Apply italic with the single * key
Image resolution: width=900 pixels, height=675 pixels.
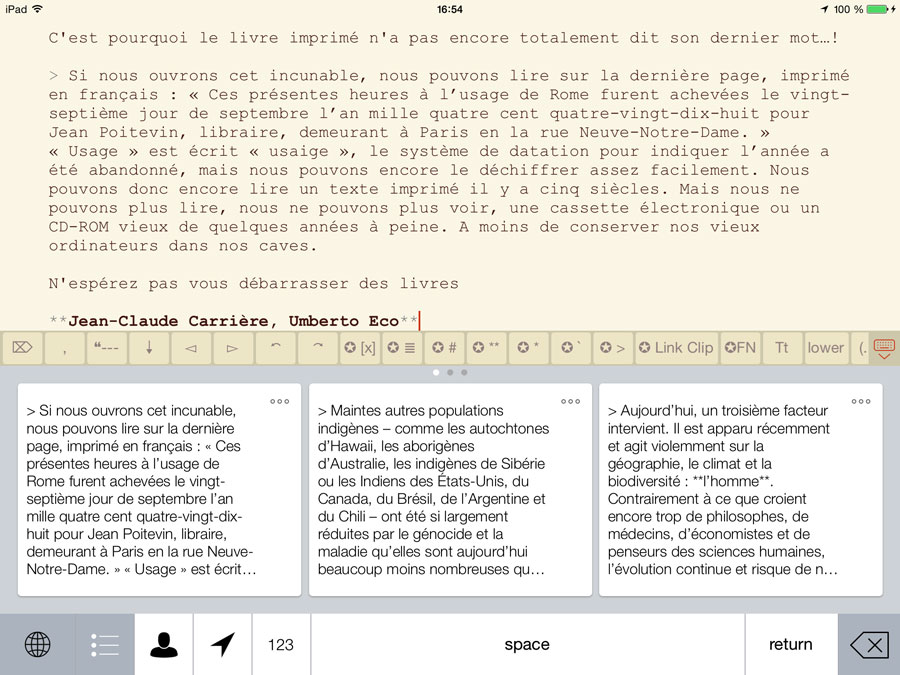(528, 348)
